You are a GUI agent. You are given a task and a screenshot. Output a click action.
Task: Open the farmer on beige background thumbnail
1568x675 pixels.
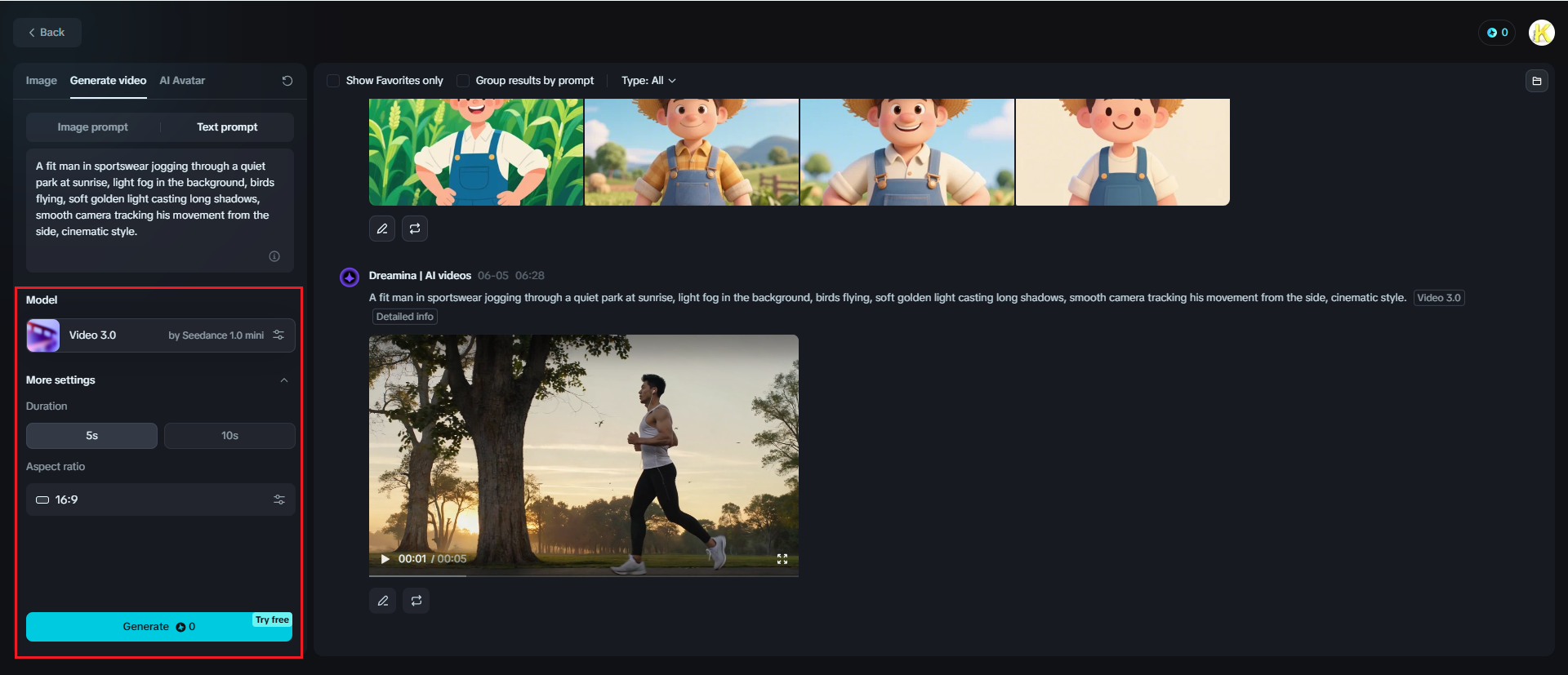(x=1123, y=152)
